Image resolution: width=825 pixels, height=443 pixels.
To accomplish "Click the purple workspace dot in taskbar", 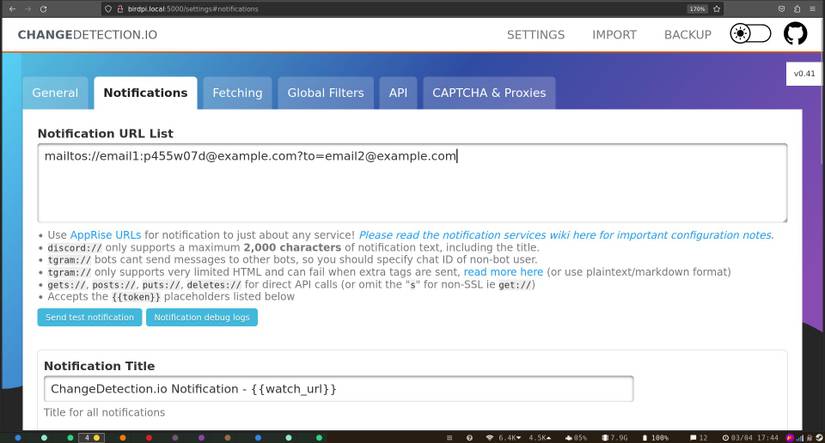I will (202, 438).
